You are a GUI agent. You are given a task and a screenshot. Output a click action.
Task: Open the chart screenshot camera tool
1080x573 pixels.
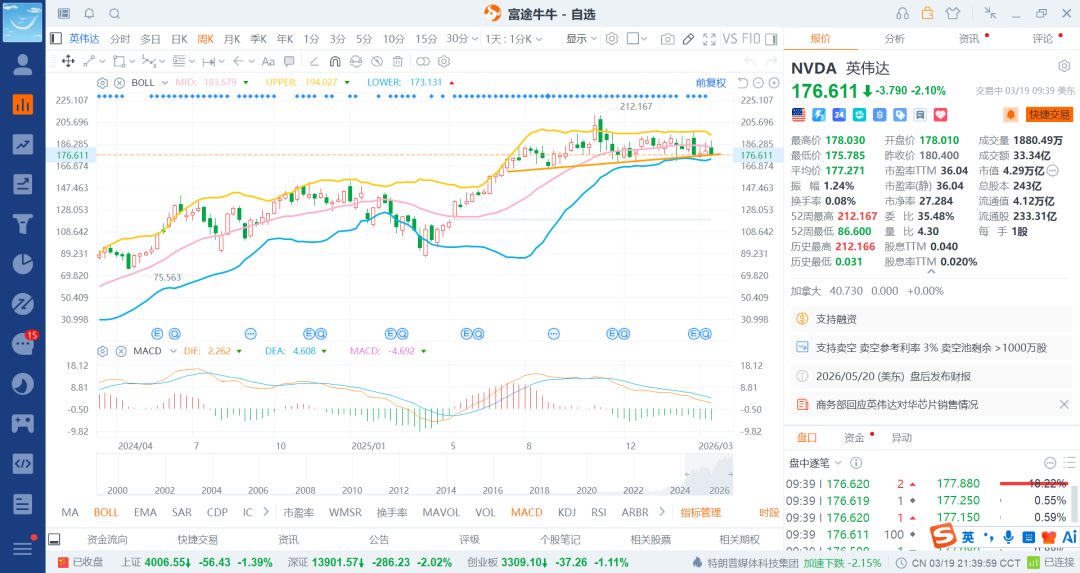click(667, 38)
